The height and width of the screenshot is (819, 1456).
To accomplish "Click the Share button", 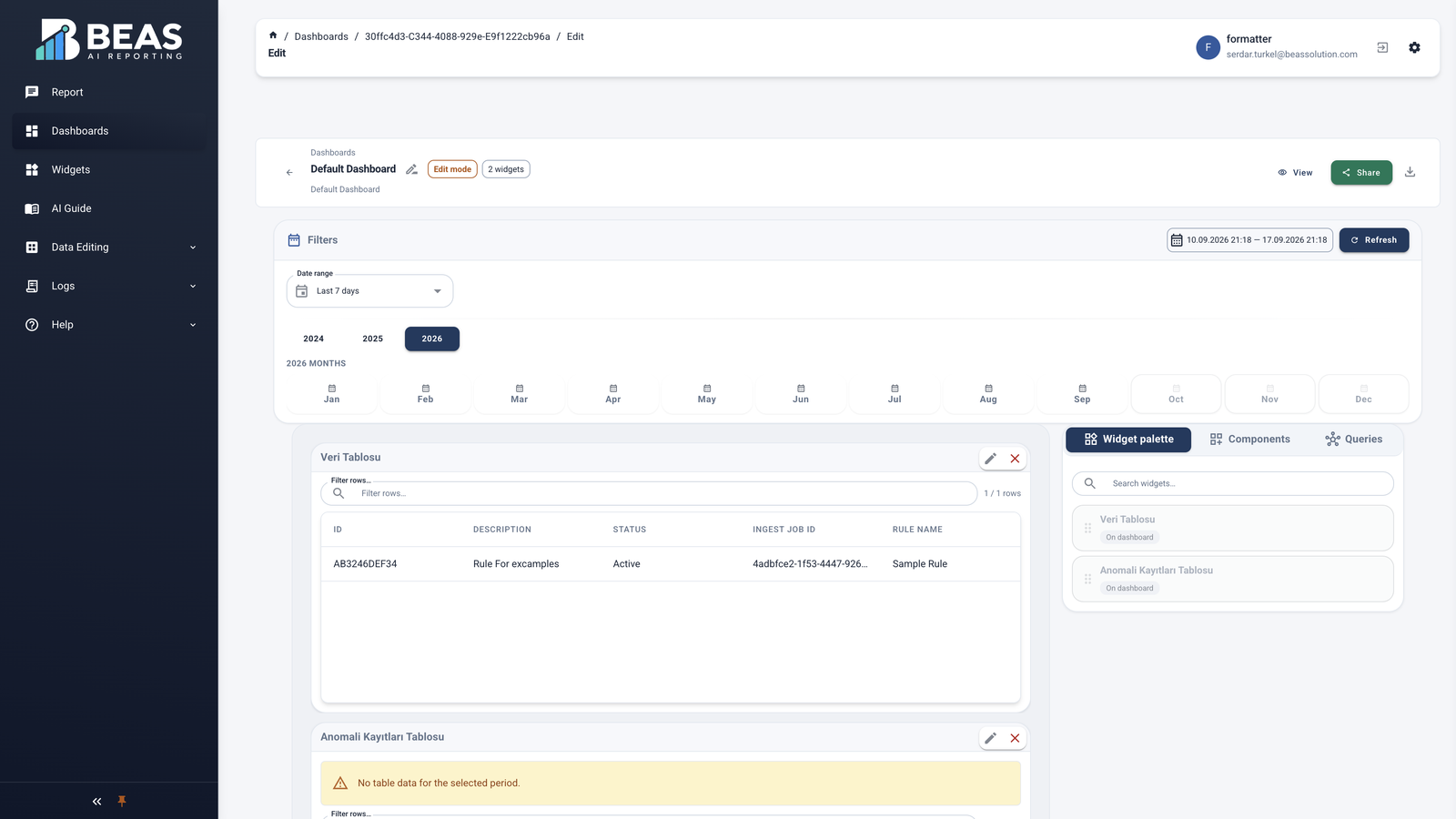I will [x=1361, y=173].
